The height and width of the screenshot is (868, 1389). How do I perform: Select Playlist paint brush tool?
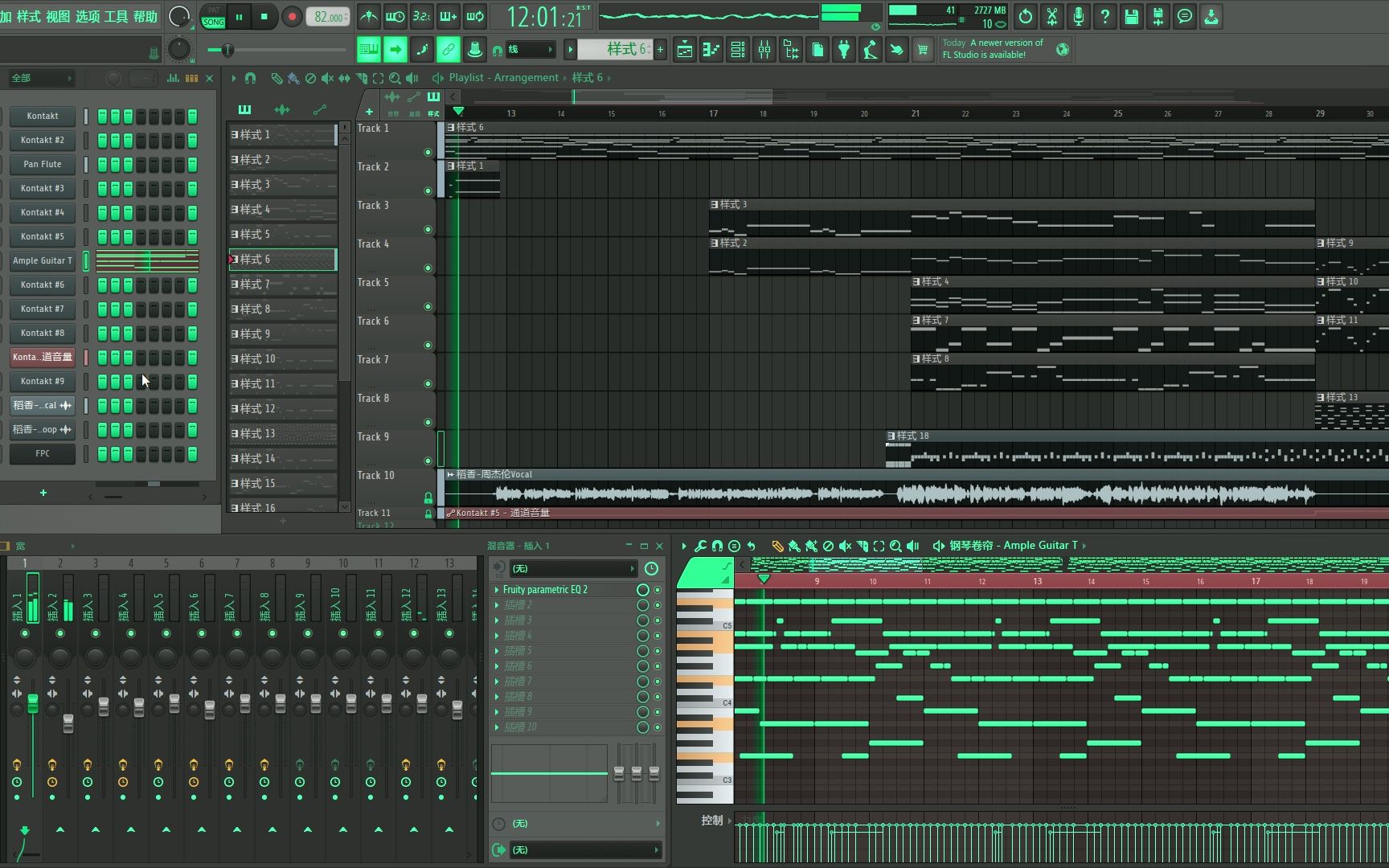(293, 78)
